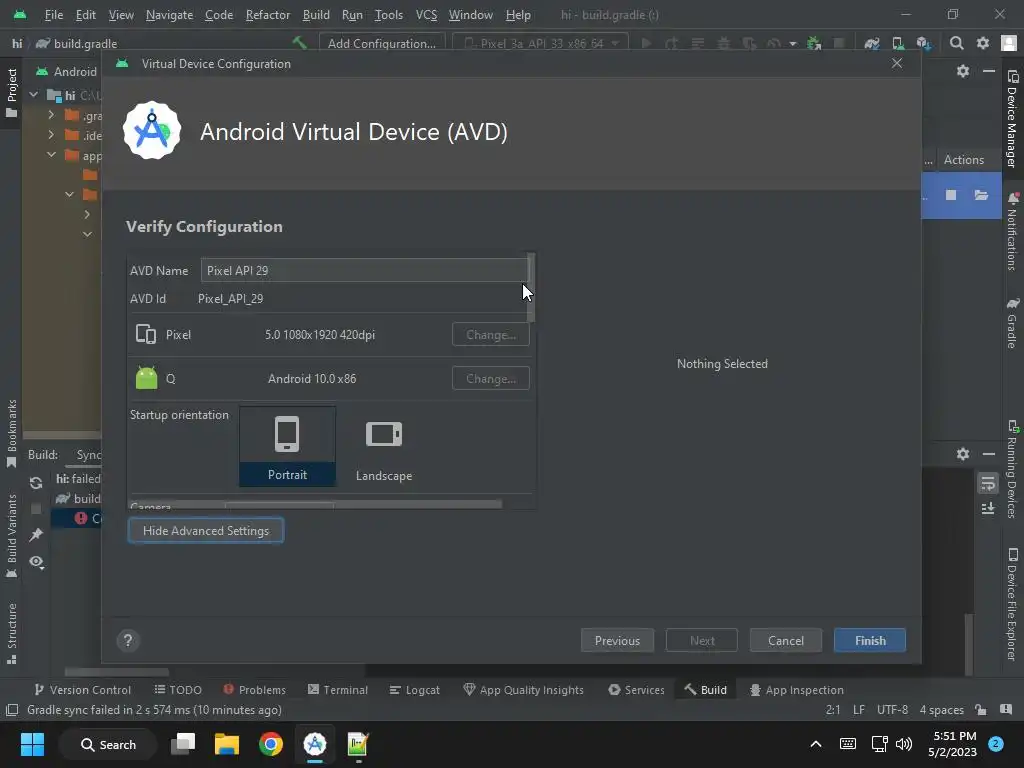This screenshot has height=768, width=1024.
Task: Open the Build menu
Action: [x=316, y=14]
